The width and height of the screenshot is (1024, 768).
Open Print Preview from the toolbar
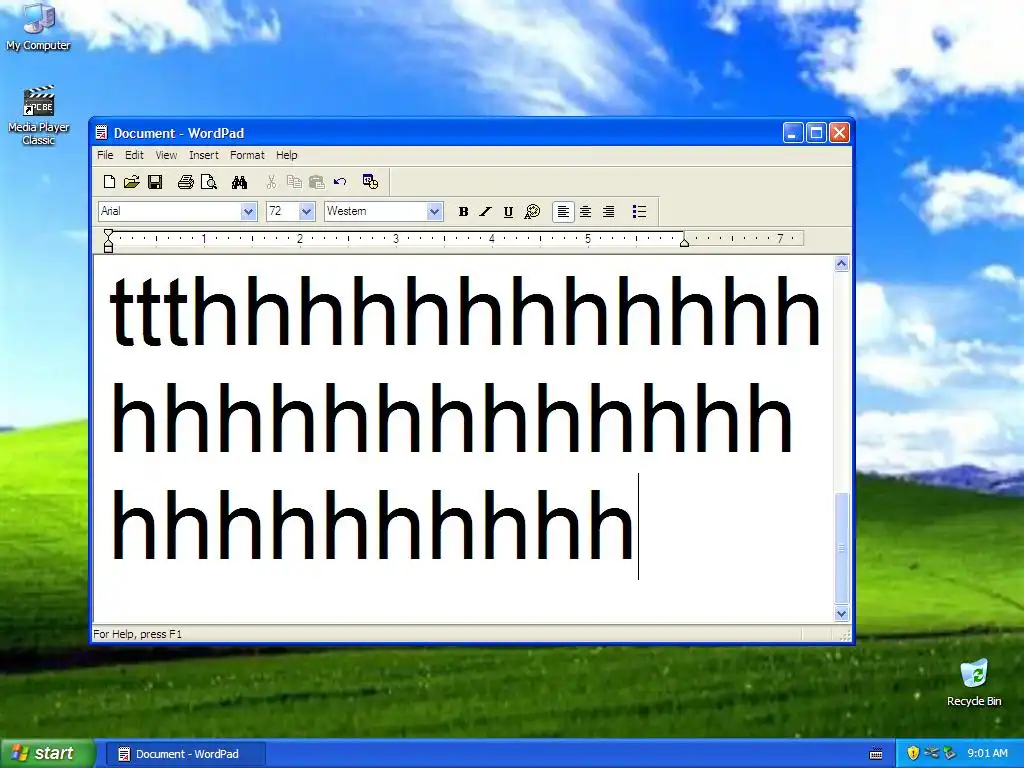point(208,182)
